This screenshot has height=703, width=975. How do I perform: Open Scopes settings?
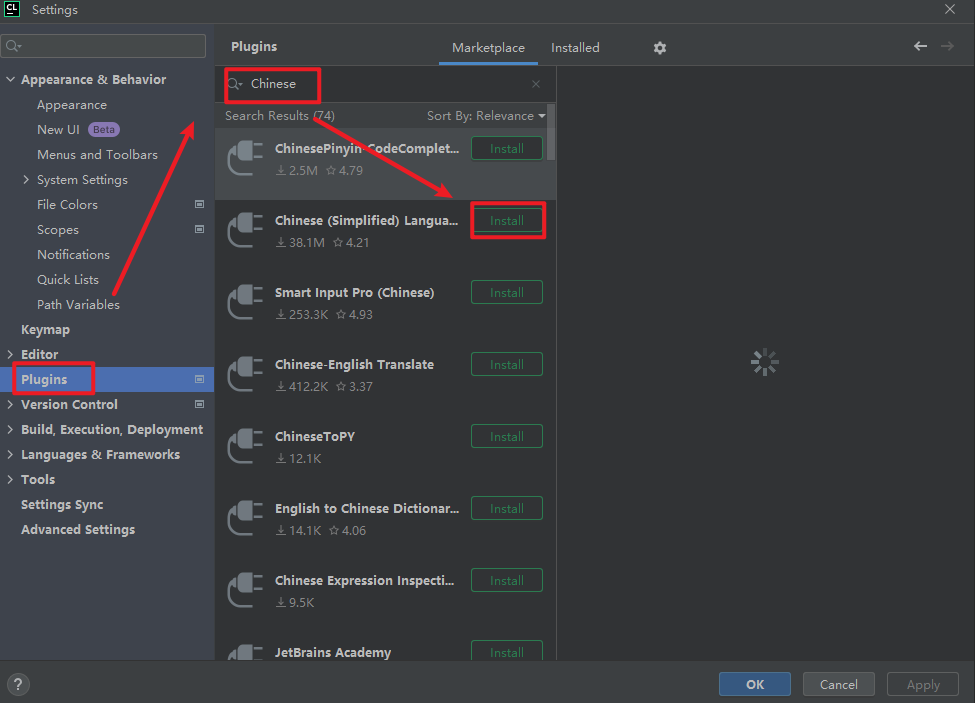click(x=58, y=229)
